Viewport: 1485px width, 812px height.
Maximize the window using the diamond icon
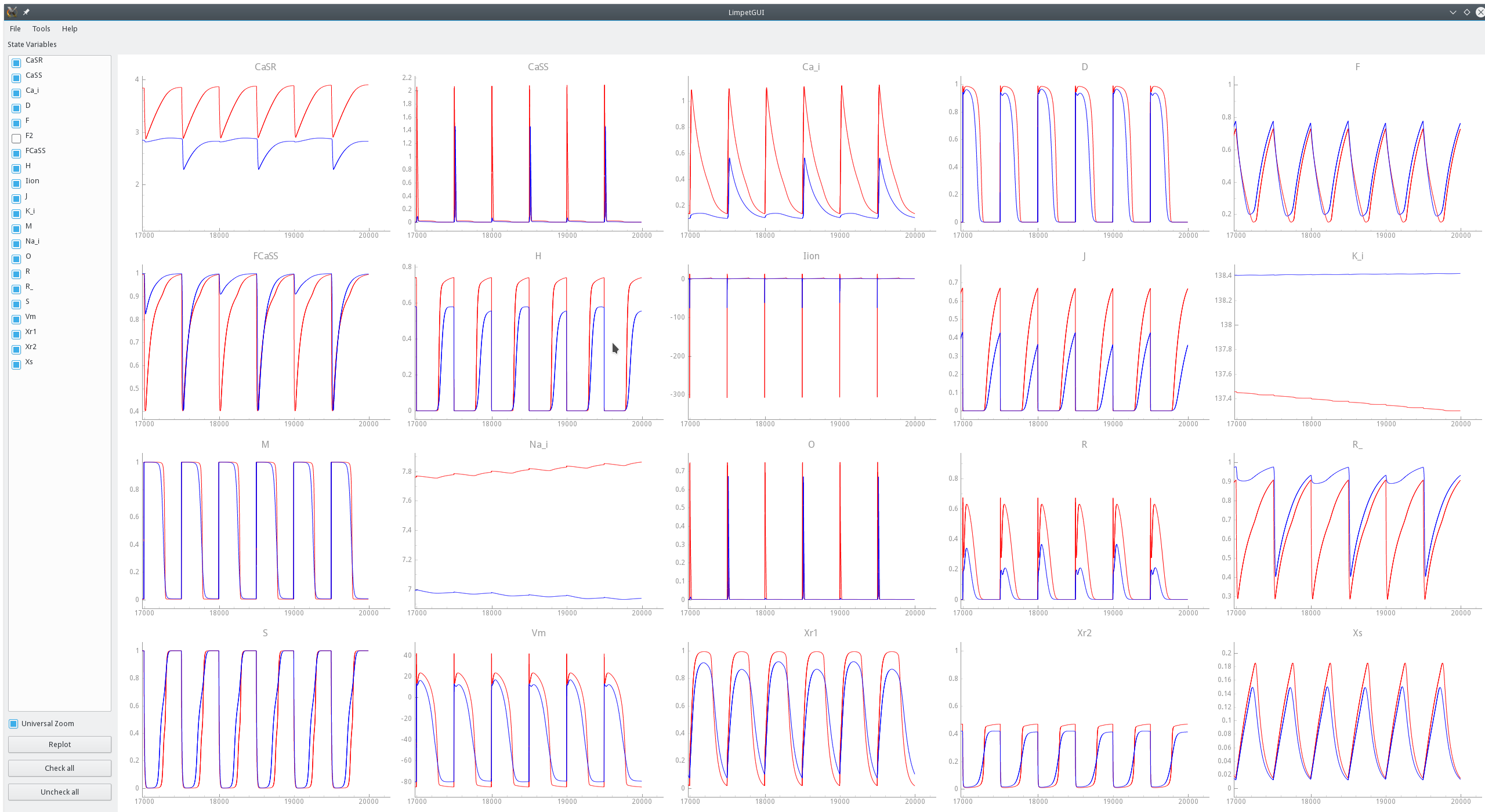pos(1466,12)
